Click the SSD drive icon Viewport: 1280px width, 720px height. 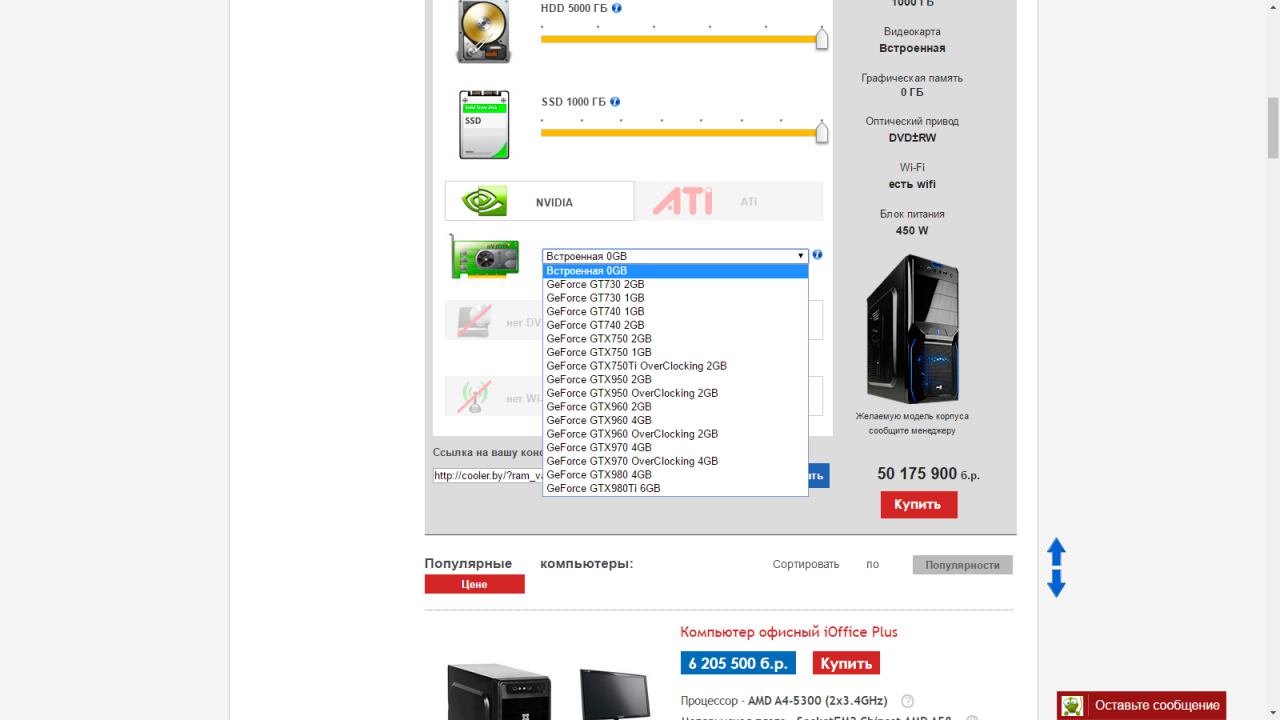(x=484, y=125)
